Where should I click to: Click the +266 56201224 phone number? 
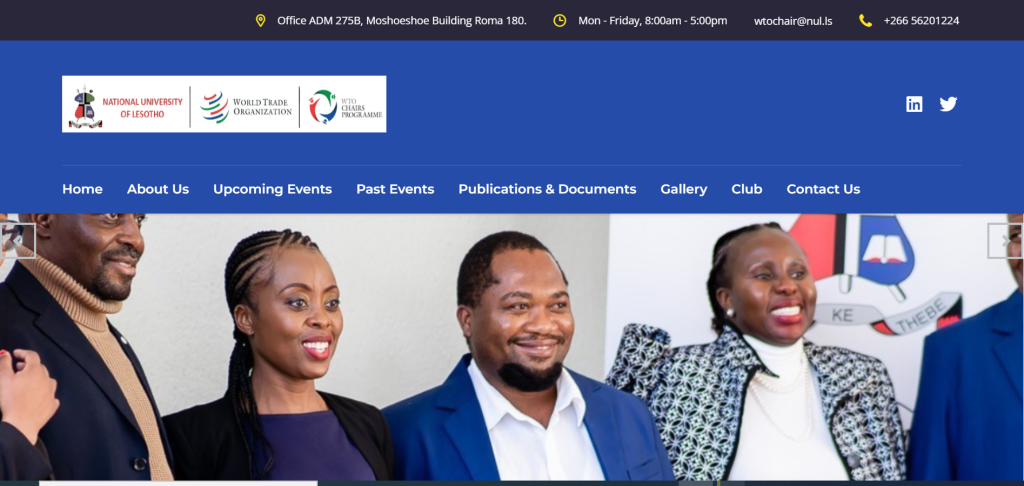[x=921, y=20]
